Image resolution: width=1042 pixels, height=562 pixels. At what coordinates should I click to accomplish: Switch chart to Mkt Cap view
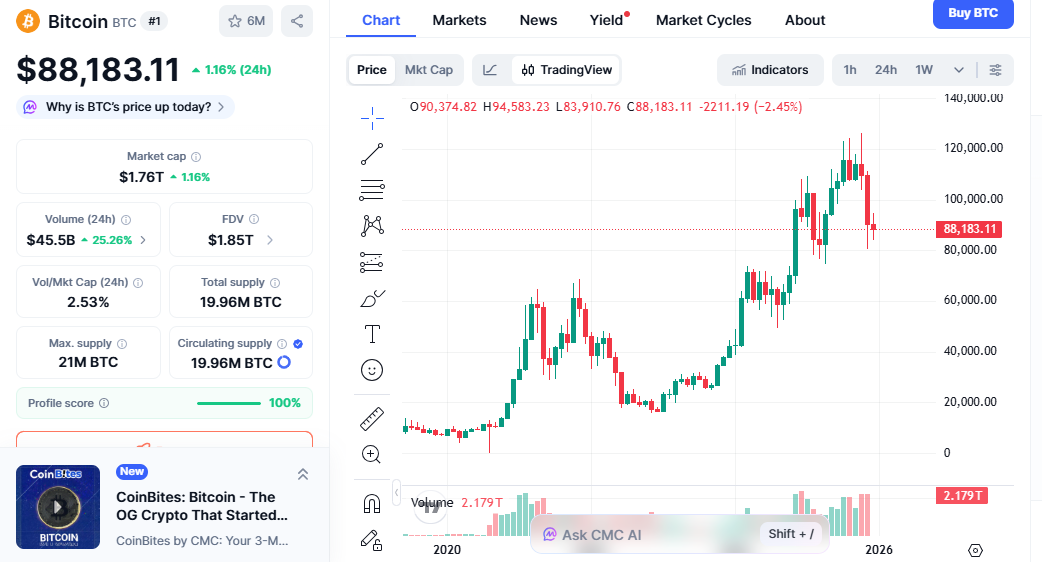pos(428,70)
